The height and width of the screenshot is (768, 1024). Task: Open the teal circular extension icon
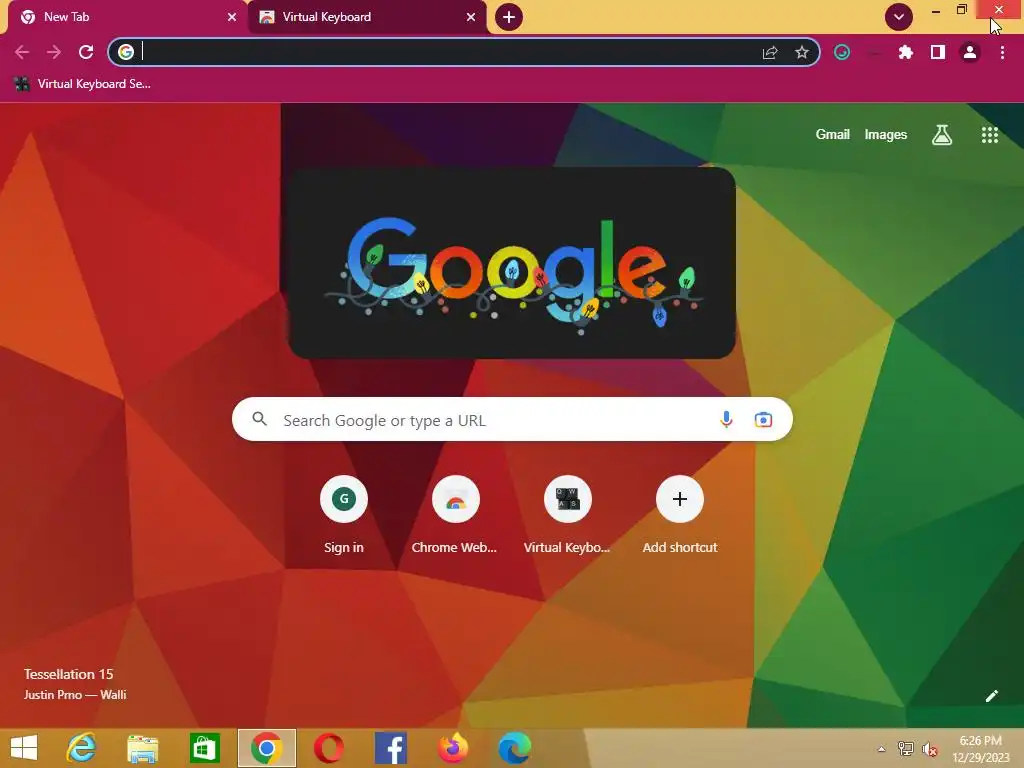click(x=842, y=52)
